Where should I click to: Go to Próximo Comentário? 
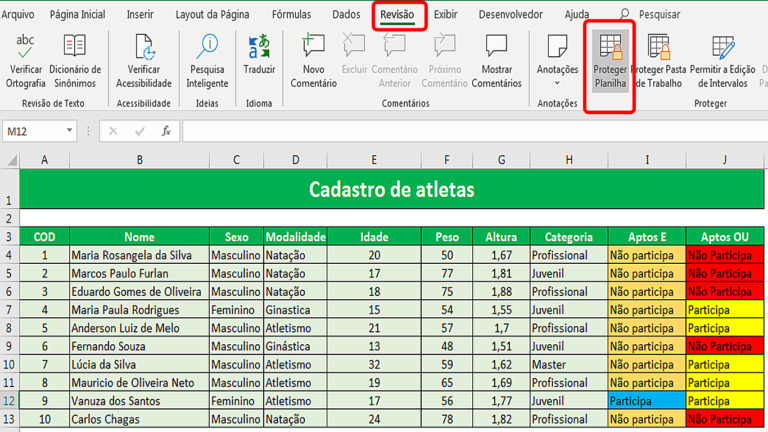444,61
